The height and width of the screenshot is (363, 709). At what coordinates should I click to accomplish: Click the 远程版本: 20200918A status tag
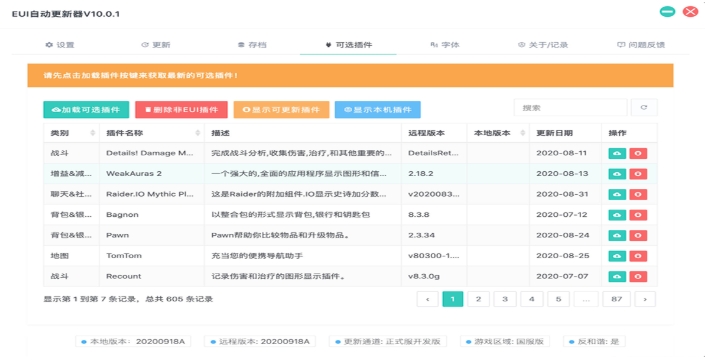[x=260, y=341]
